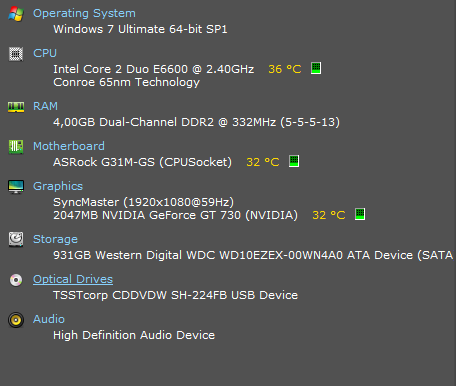This screenshot has width=457, height=387.
Task: Open the Audio section heading
Action: [49, 319]
